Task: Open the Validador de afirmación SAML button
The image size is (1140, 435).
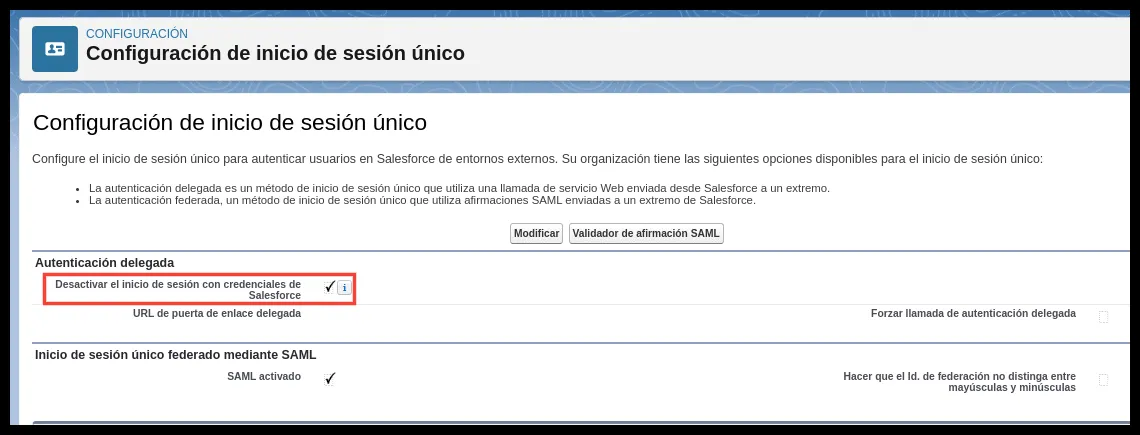Action: coord(646,234)
